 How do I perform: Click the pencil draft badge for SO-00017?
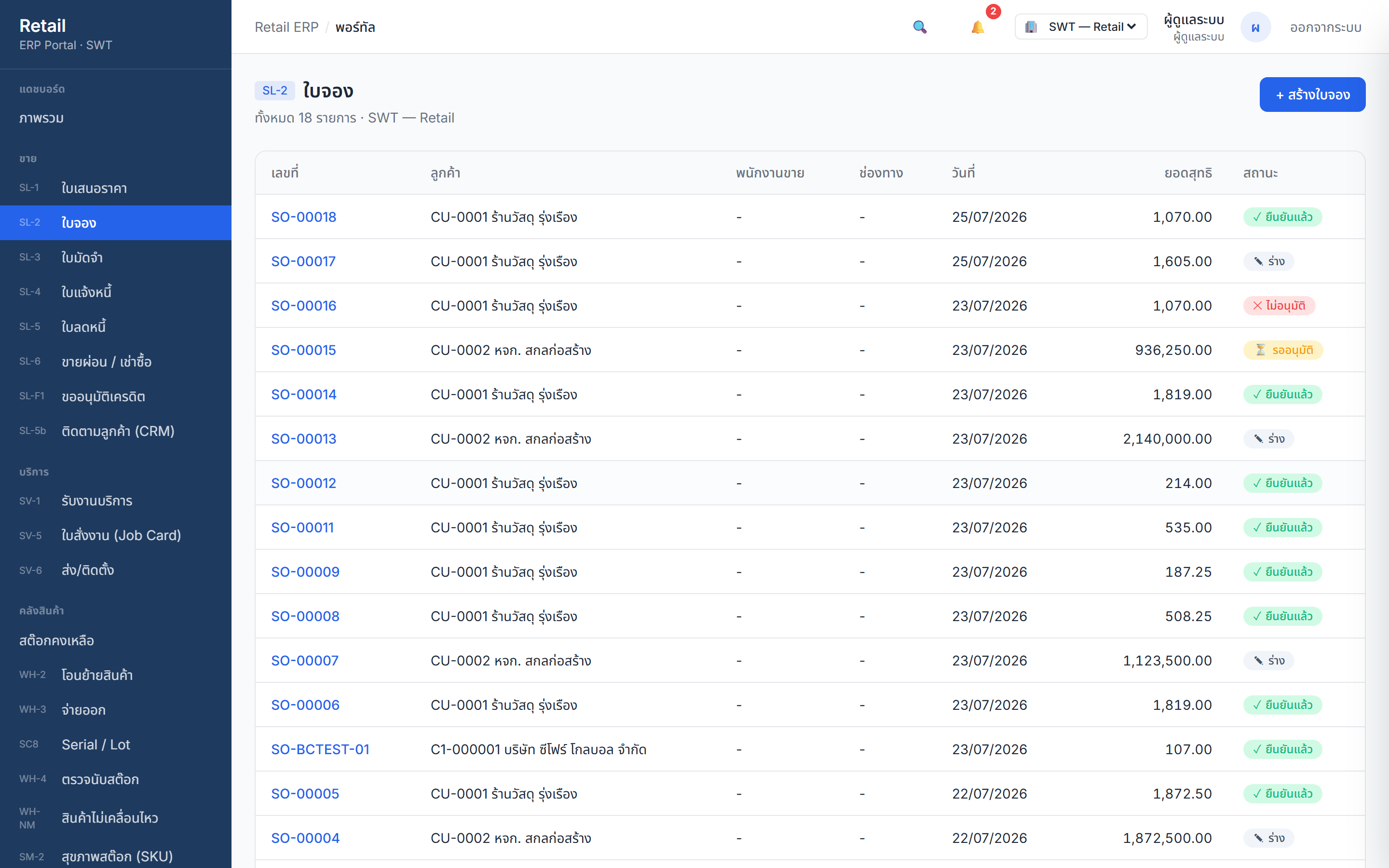(x=1268, y=261)
